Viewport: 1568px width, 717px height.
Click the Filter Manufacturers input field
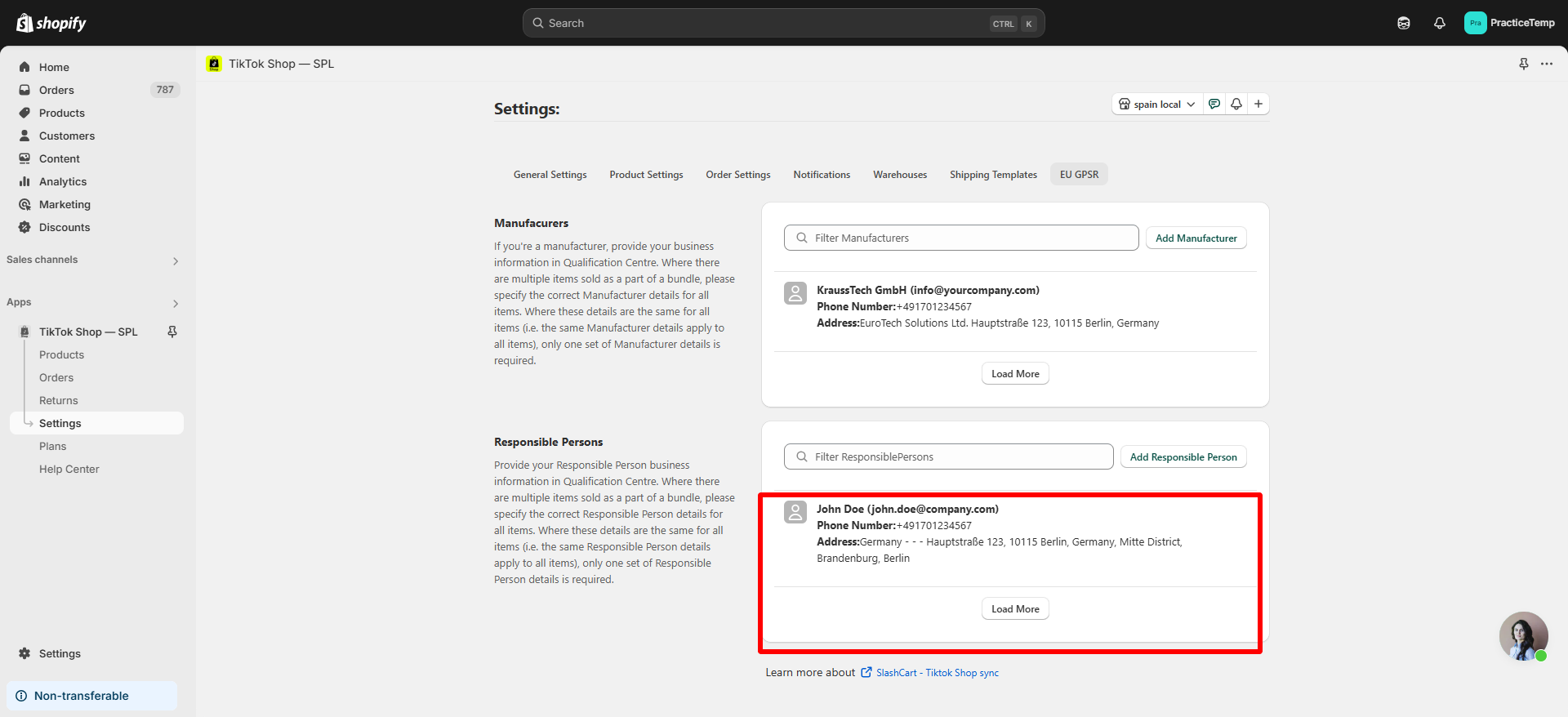961,238
